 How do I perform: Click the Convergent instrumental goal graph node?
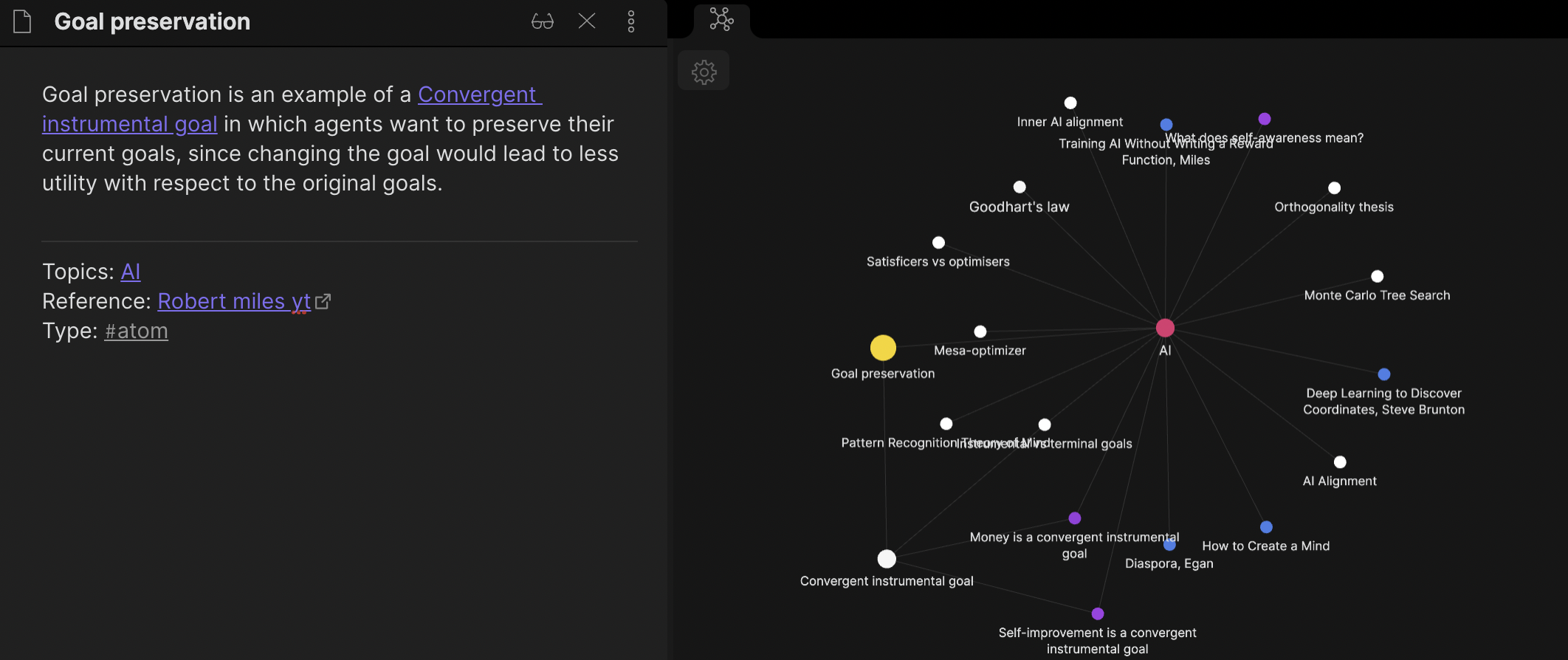(x=887, y=559)
